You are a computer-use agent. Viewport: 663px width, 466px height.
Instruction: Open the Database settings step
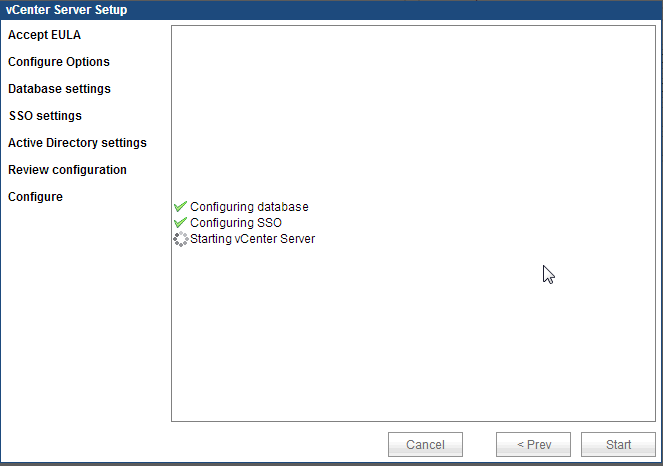coord(59,89)
